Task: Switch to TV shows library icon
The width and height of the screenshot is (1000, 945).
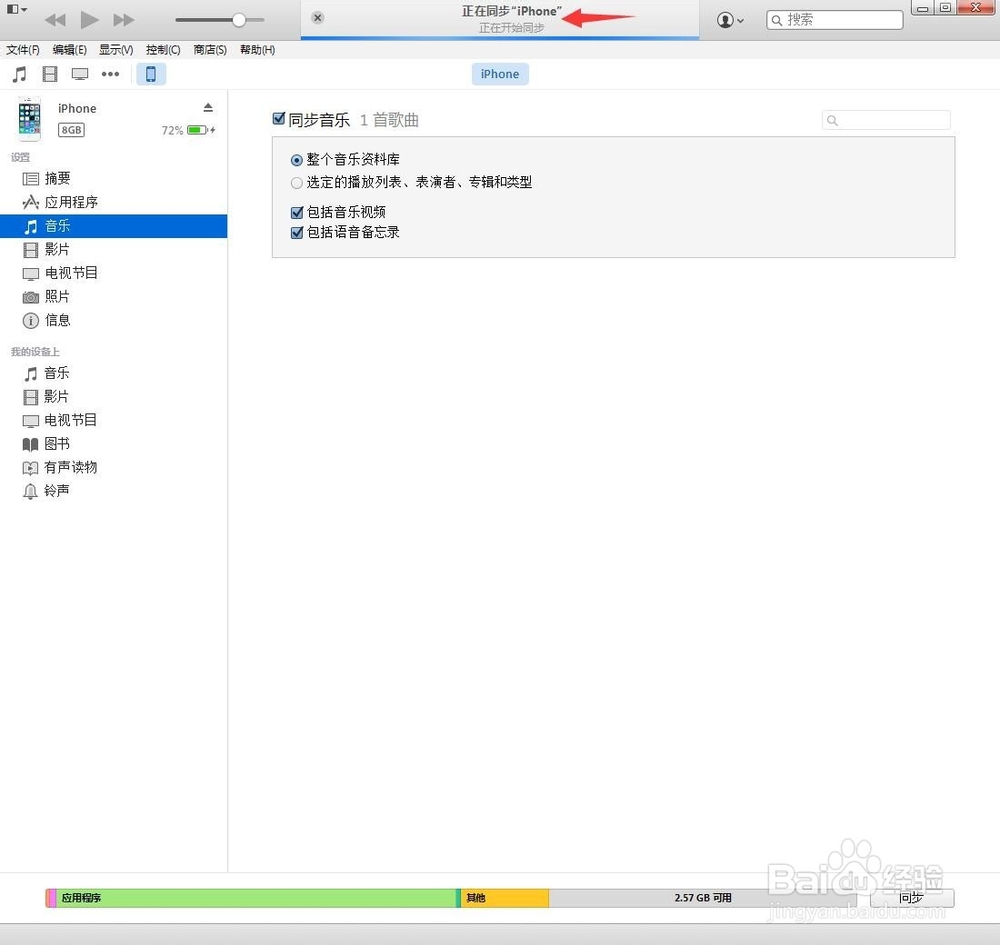Action: pos(80,74)
